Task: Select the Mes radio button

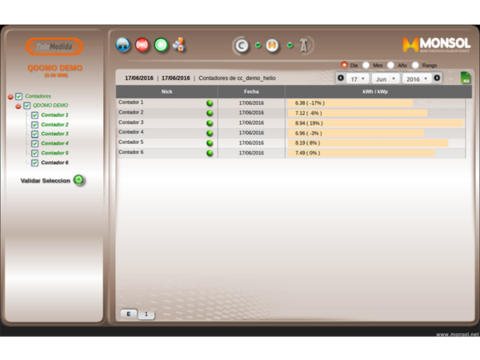Action: point(366,65)
